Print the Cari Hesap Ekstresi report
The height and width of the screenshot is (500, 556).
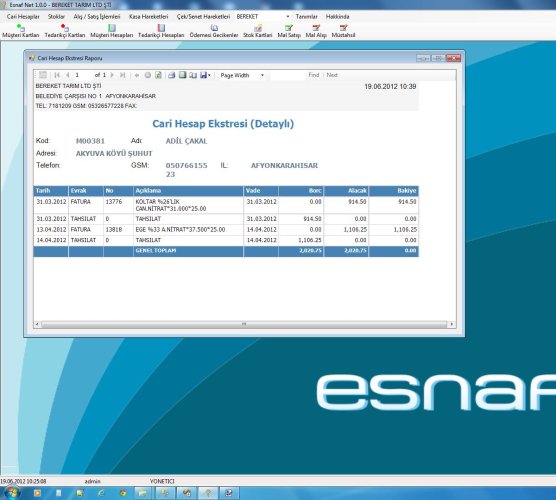(x=172, y=75)
